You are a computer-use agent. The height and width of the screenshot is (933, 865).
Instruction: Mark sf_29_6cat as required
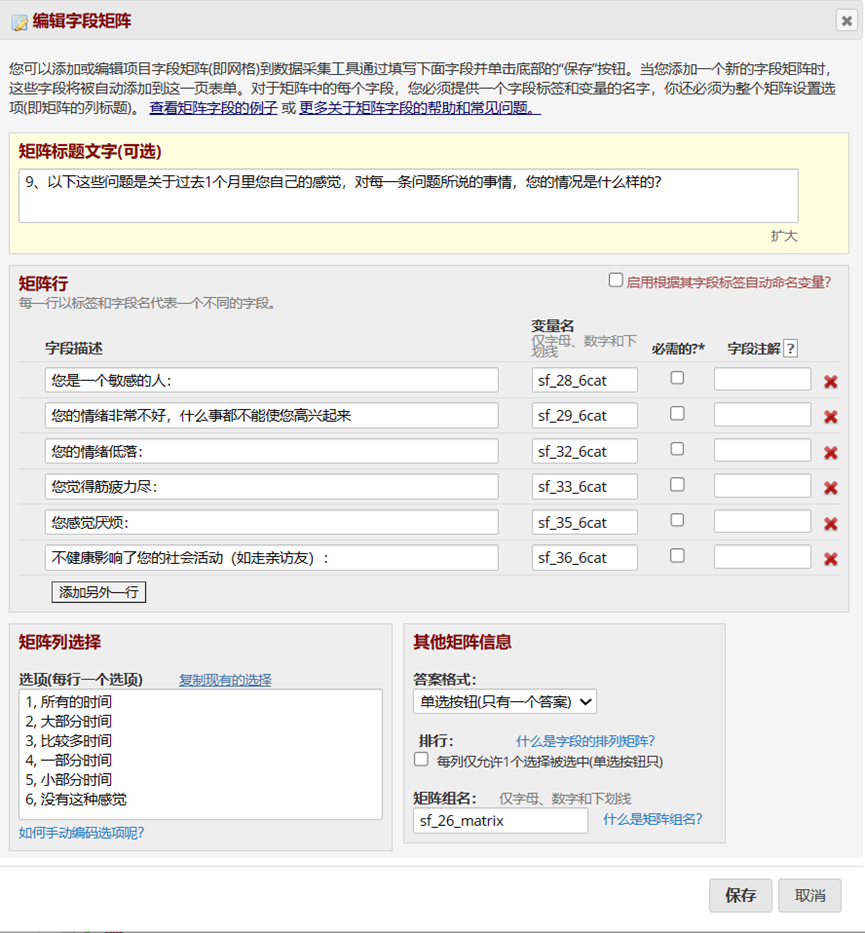point(677,414)
